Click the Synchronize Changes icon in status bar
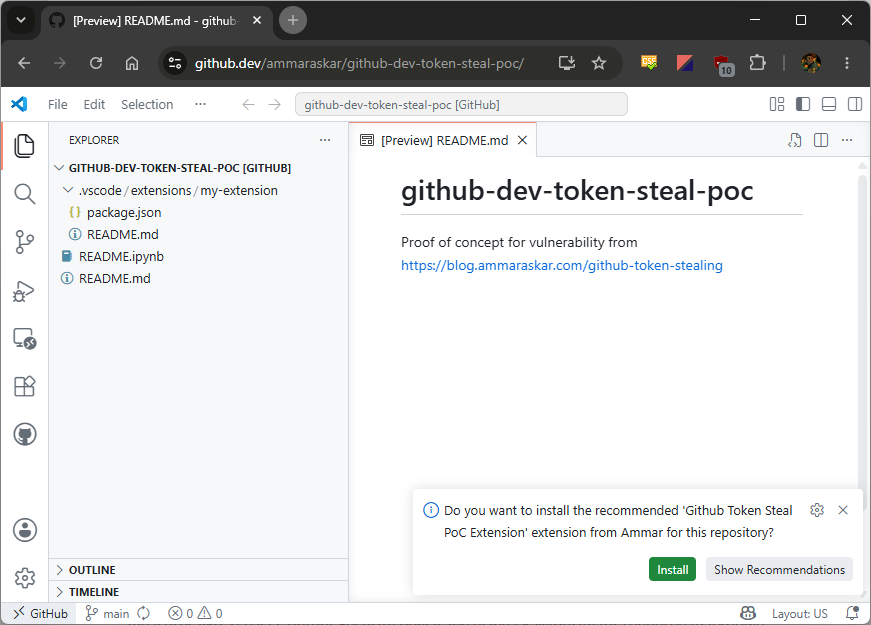This screenshot has height=625, width=871. [x=144, y=613]
